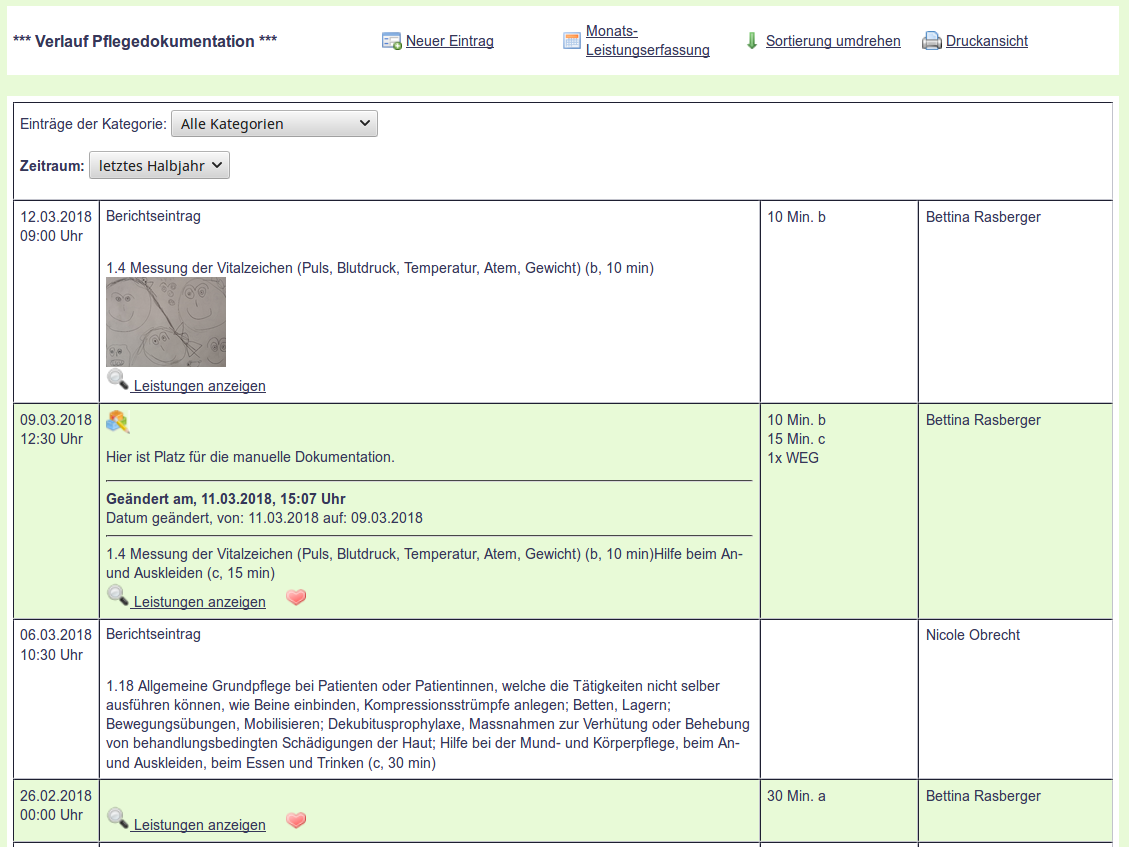Click the Monats-Leistungserfassung calendar icon
1129x847 pixels.
[571, 41]
